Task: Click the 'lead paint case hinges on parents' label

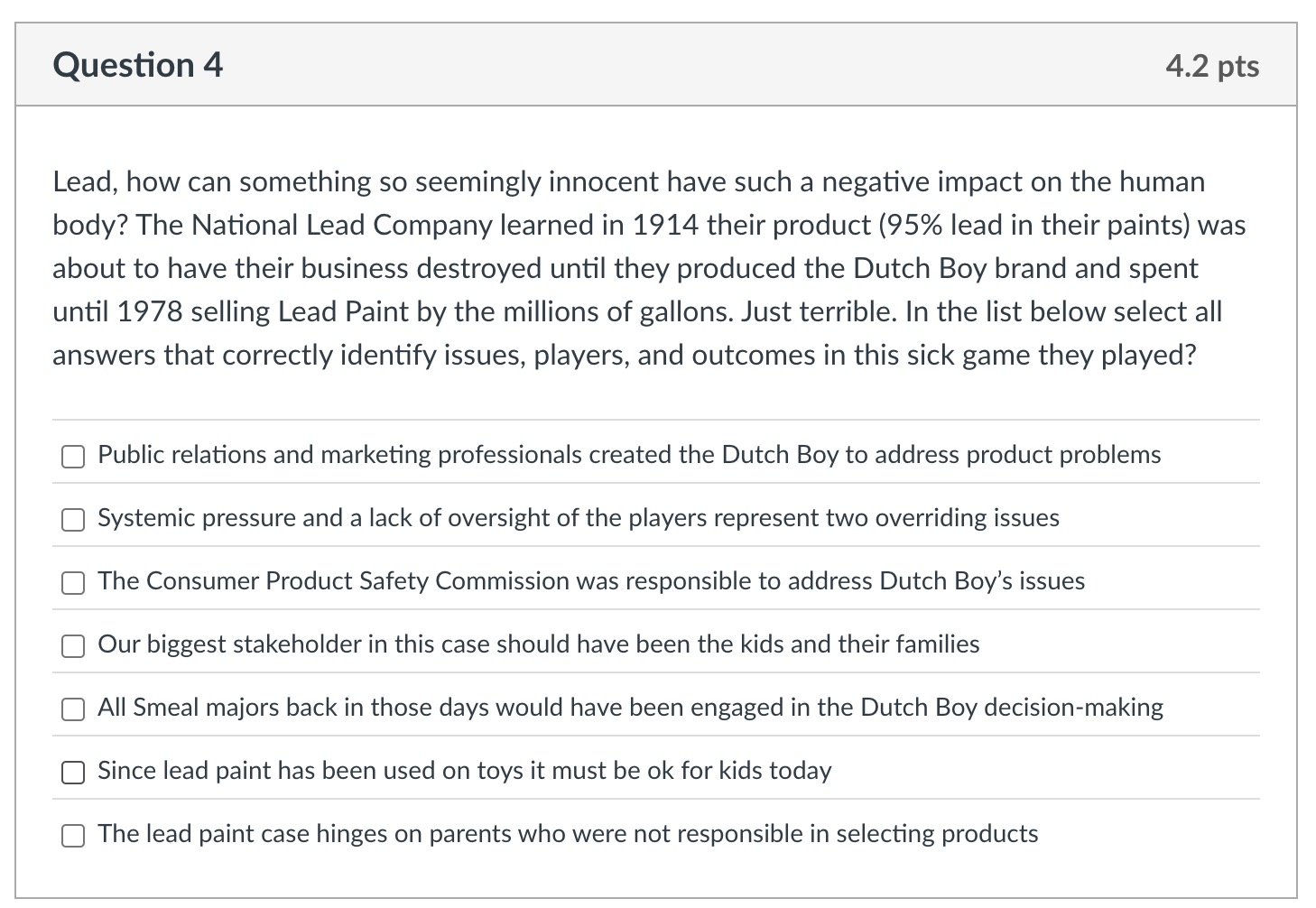Action: (x=567, y=834)
